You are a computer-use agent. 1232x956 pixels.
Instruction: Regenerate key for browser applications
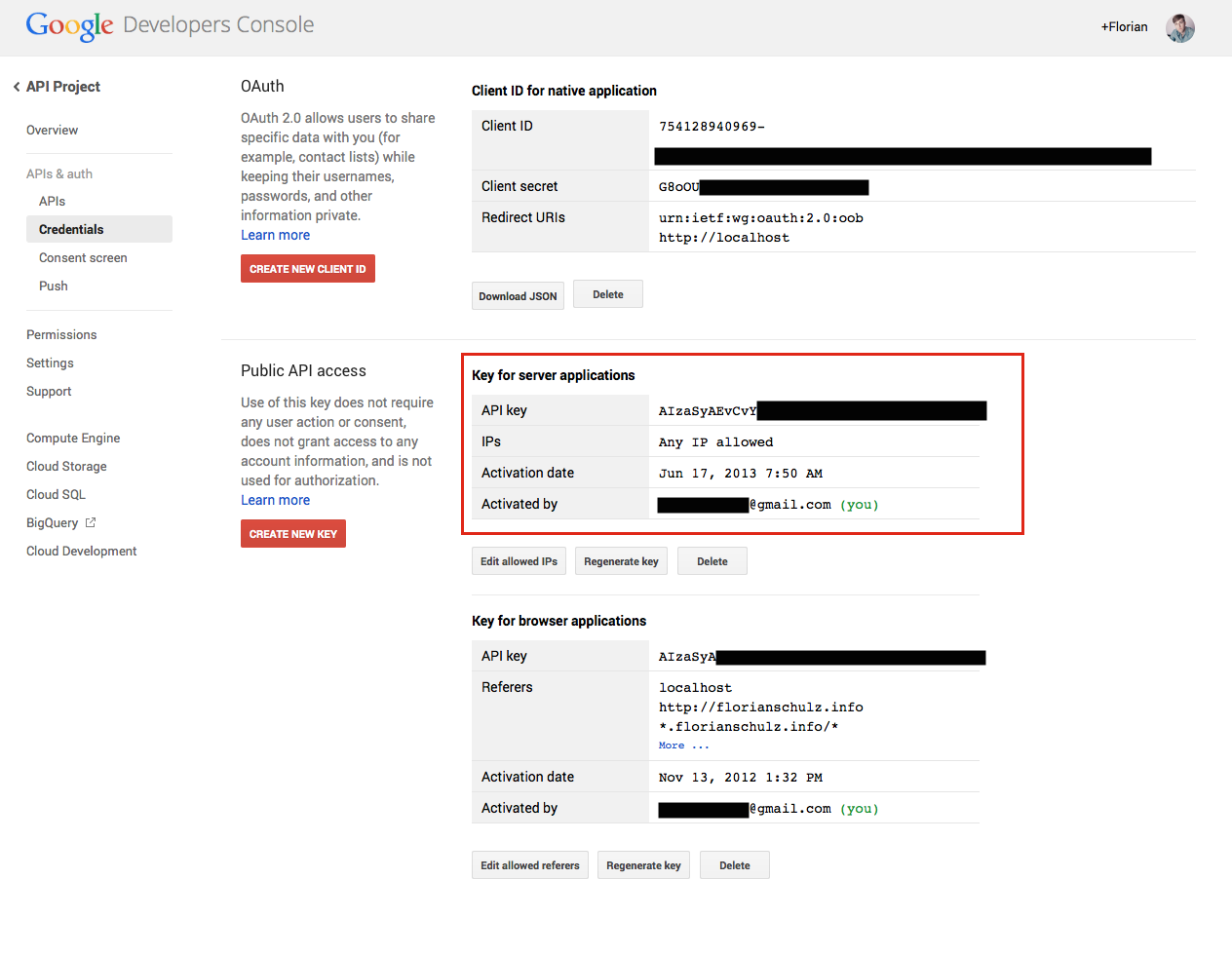(643, 865)
